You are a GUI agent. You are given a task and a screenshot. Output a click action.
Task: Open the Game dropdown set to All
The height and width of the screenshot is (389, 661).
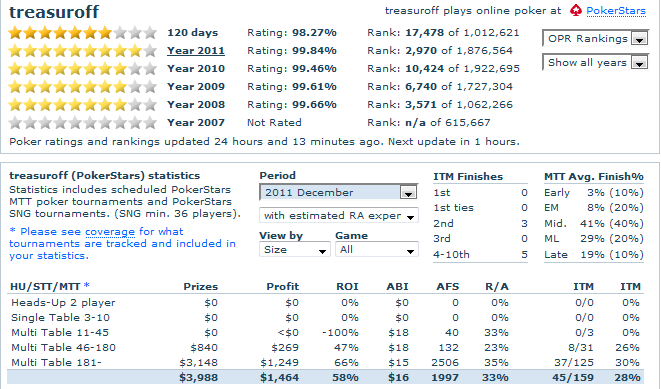(x=377, y=249)
